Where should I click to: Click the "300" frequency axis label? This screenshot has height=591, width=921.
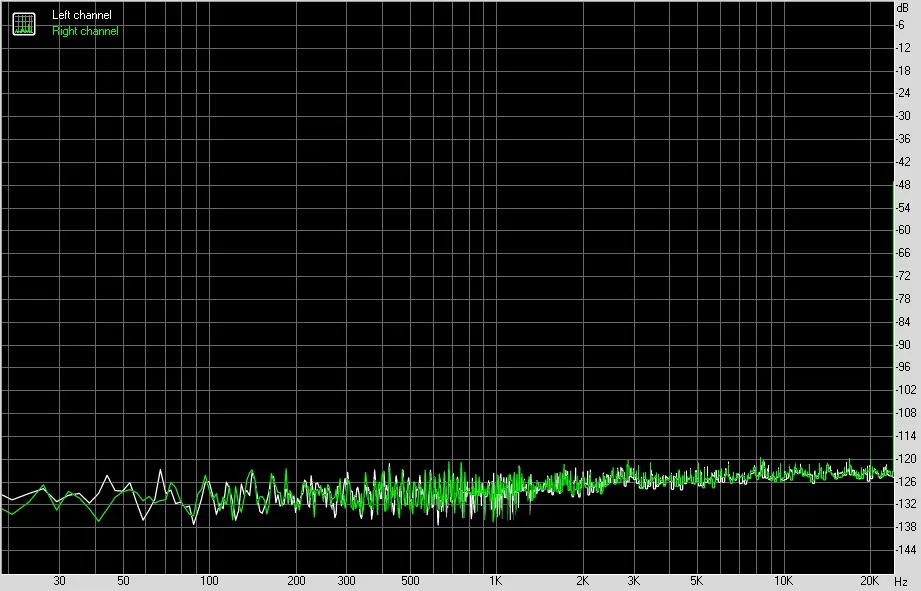pos(347,581)
